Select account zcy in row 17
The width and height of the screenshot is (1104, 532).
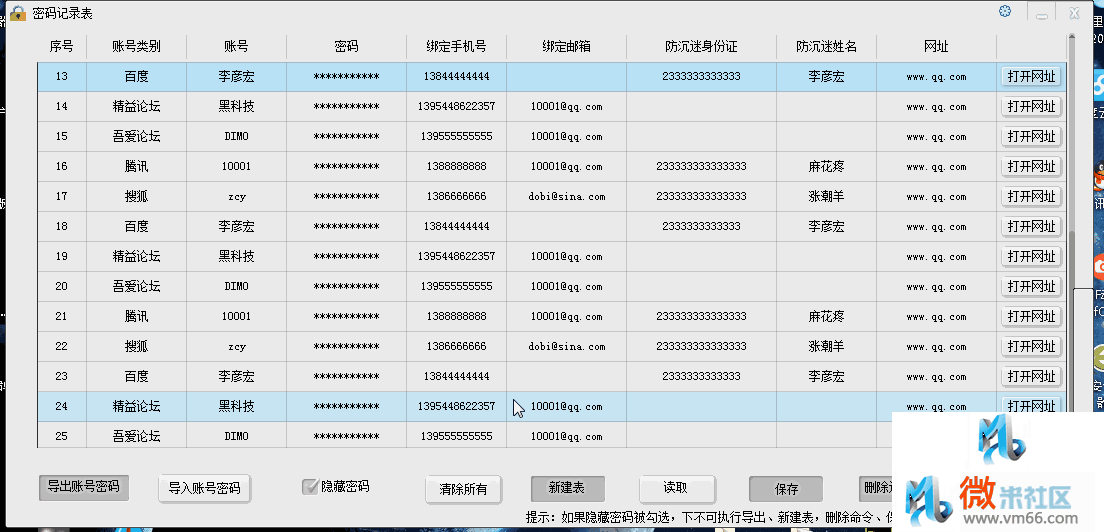pos(237,196)
